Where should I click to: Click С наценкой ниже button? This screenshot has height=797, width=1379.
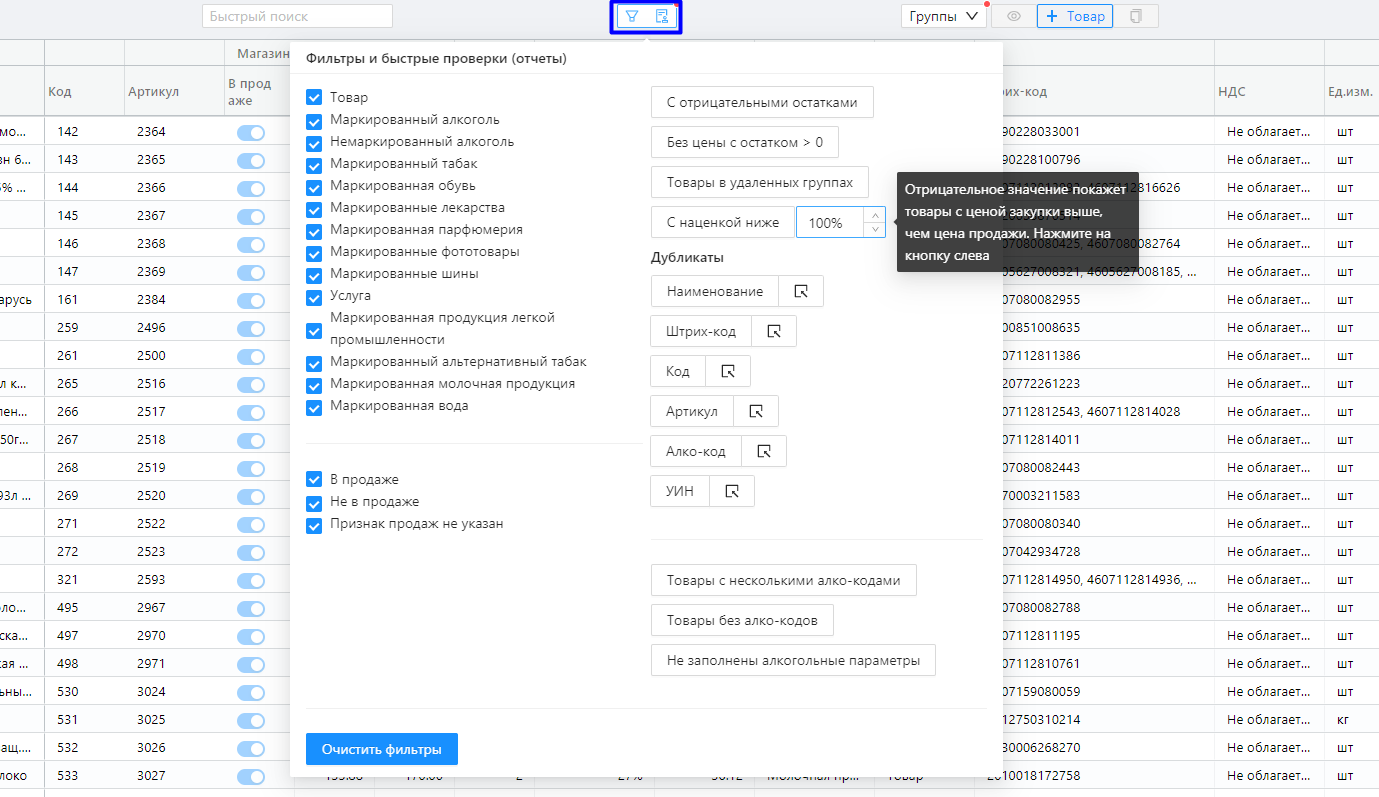[x=723, y=222]
